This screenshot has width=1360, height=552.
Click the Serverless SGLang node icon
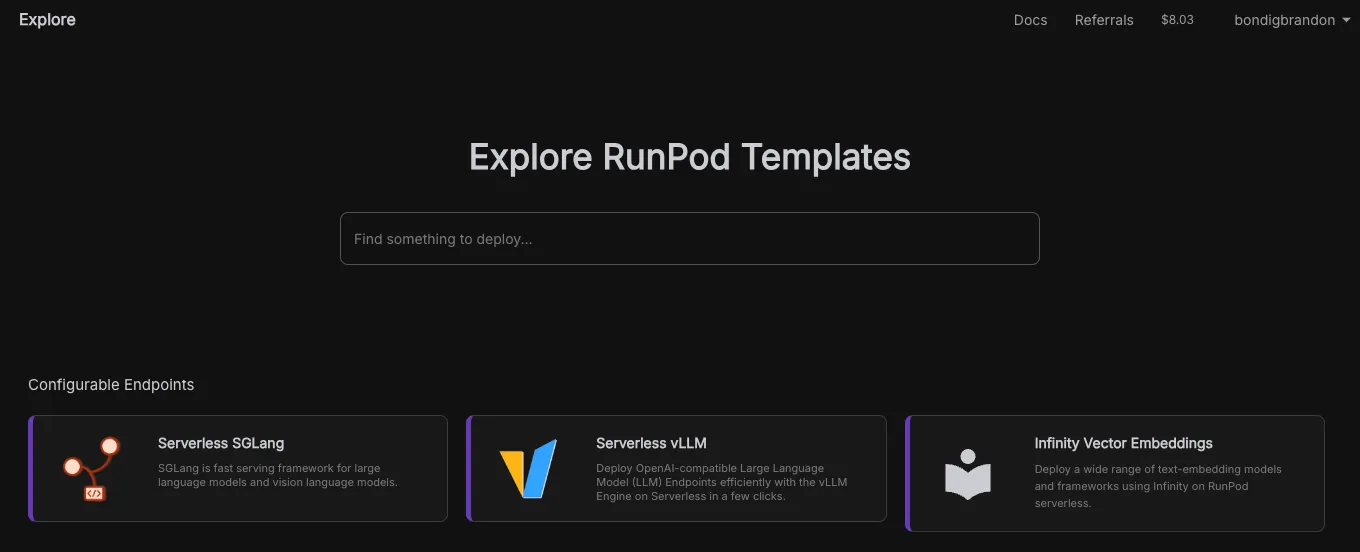(91, 468)
